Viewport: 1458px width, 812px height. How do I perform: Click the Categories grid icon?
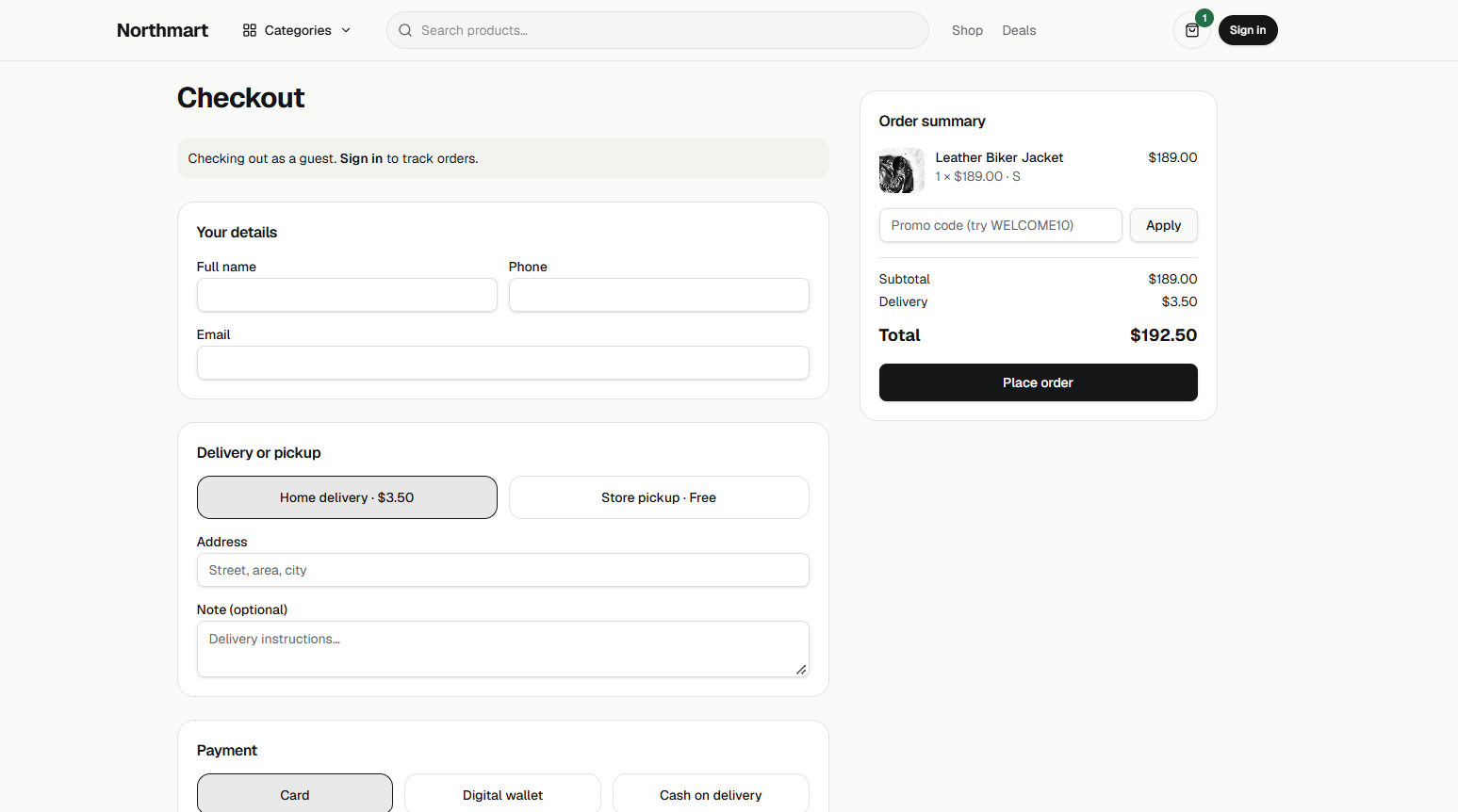250,30
